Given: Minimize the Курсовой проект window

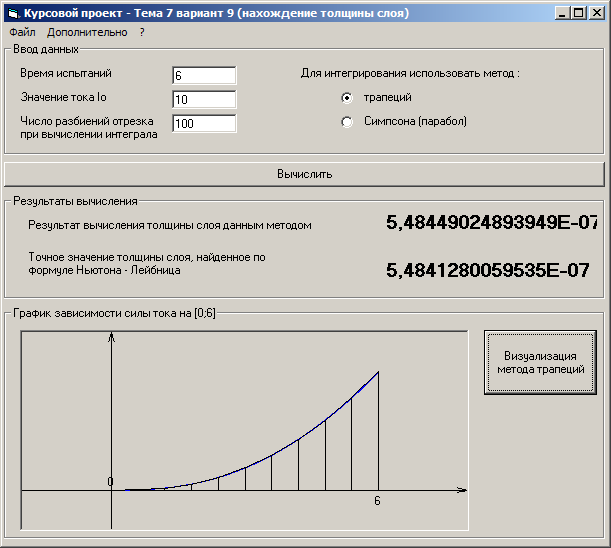Looking at the screenshot, I should (564, 13).
